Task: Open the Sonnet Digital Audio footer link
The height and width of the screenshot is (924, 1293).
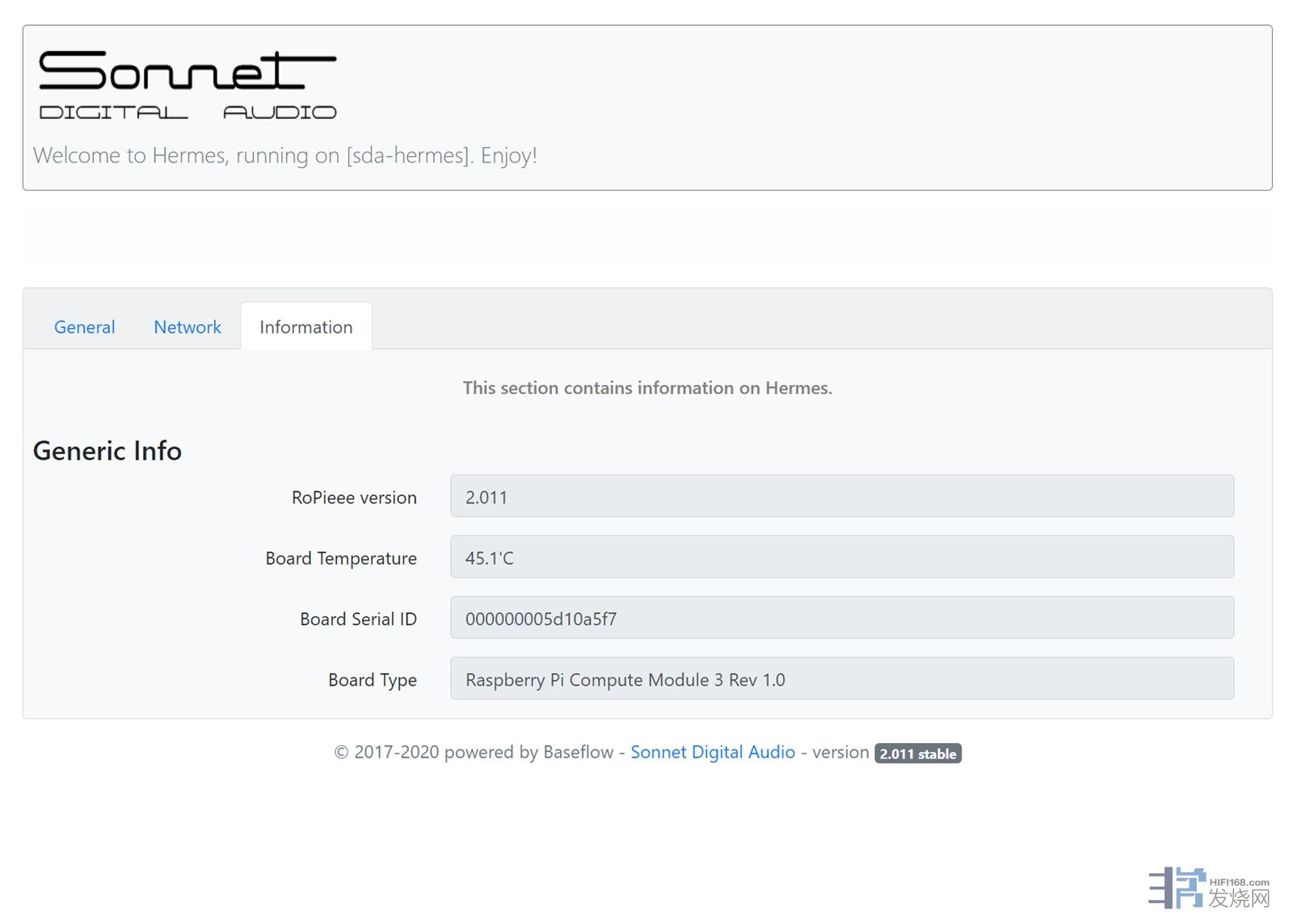Action: (x=712, y=752)
